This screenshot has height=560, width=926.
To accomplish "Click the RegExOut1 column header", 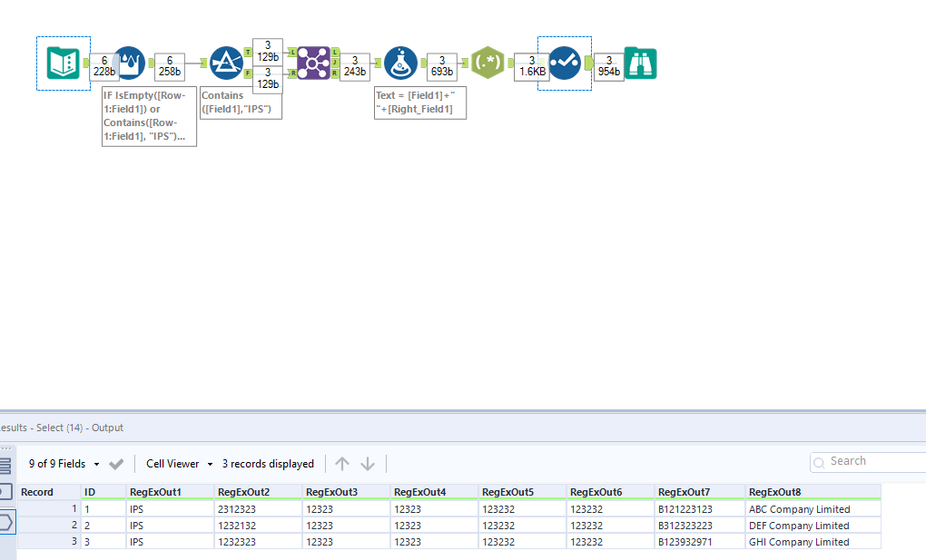I will click(170, 492).
